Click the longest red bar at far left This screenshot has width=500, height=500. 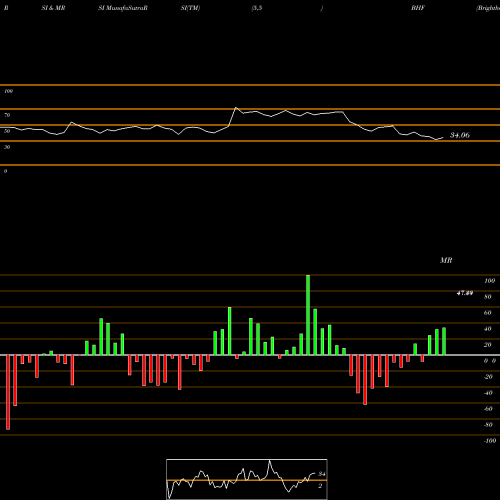click(x=8, y=392)
